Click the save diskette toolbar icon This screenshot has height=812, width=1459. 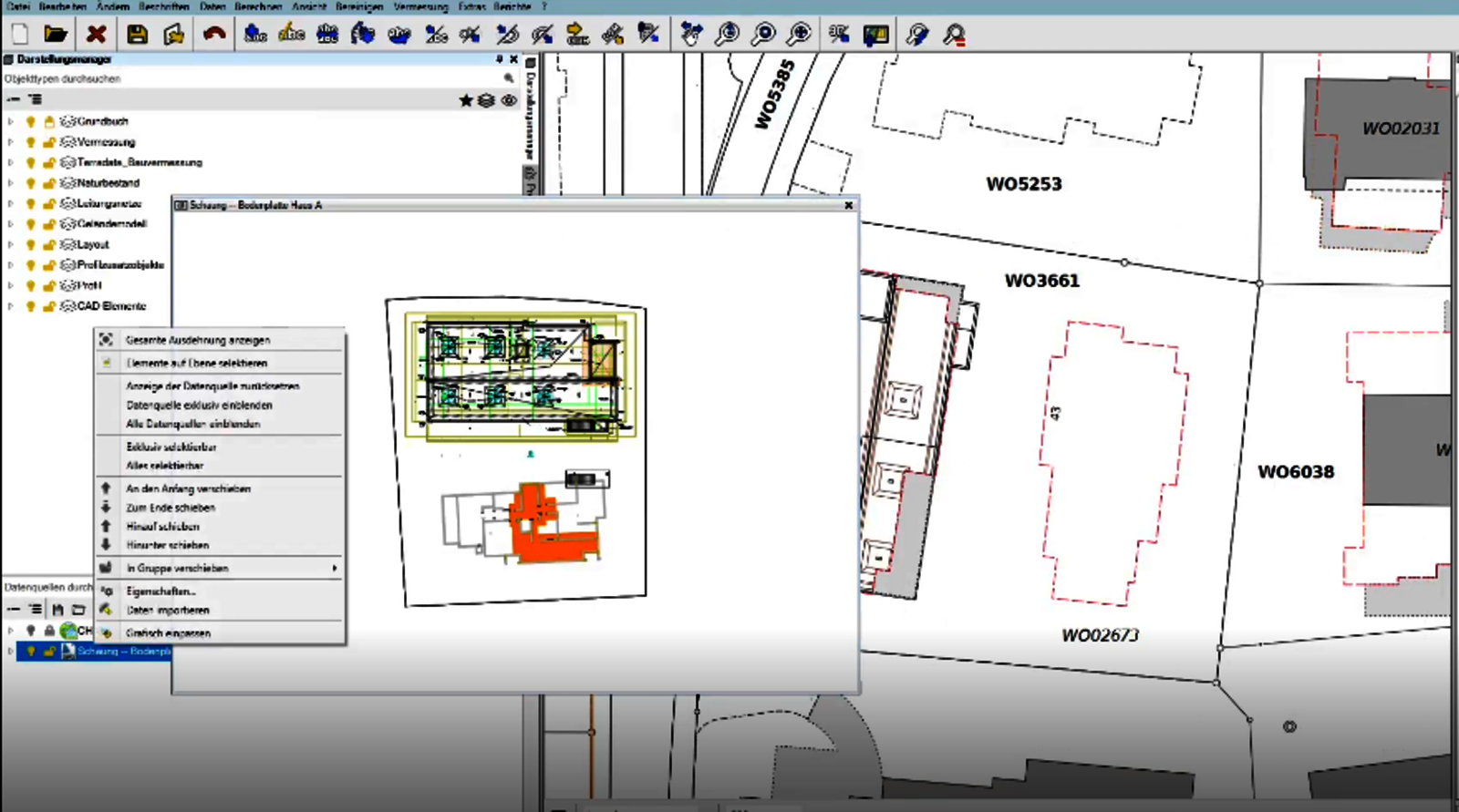[x=137, y=35]
